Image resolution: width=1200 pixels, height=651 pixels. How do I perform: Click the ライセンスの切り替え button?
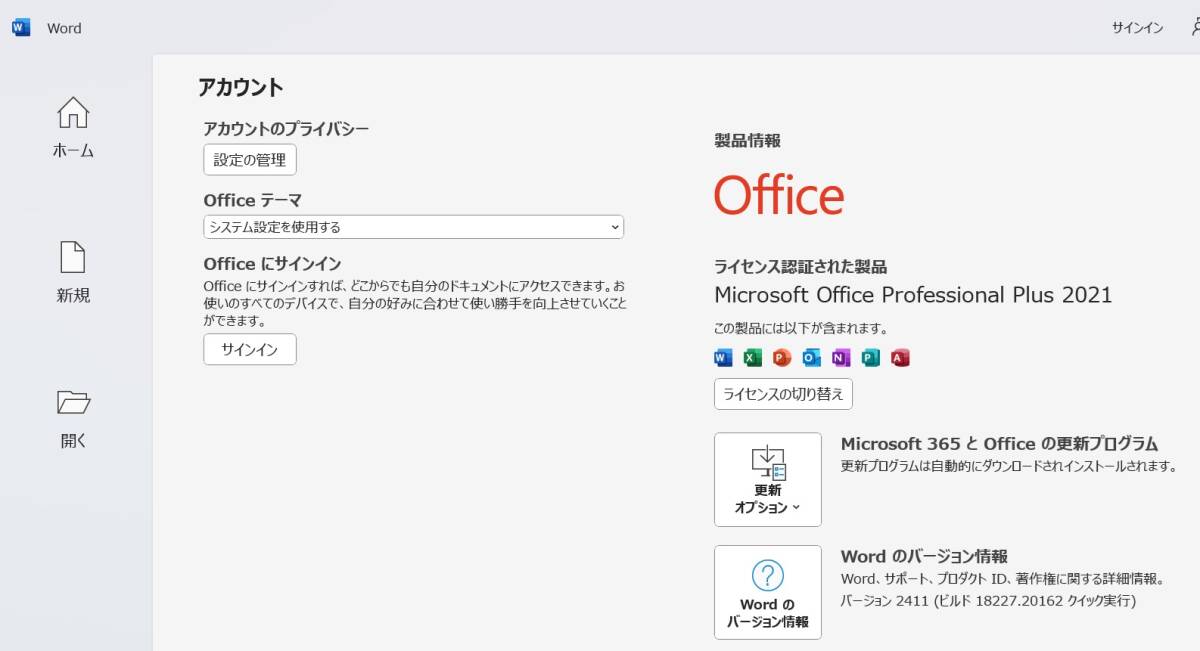(x=783, y=394)
